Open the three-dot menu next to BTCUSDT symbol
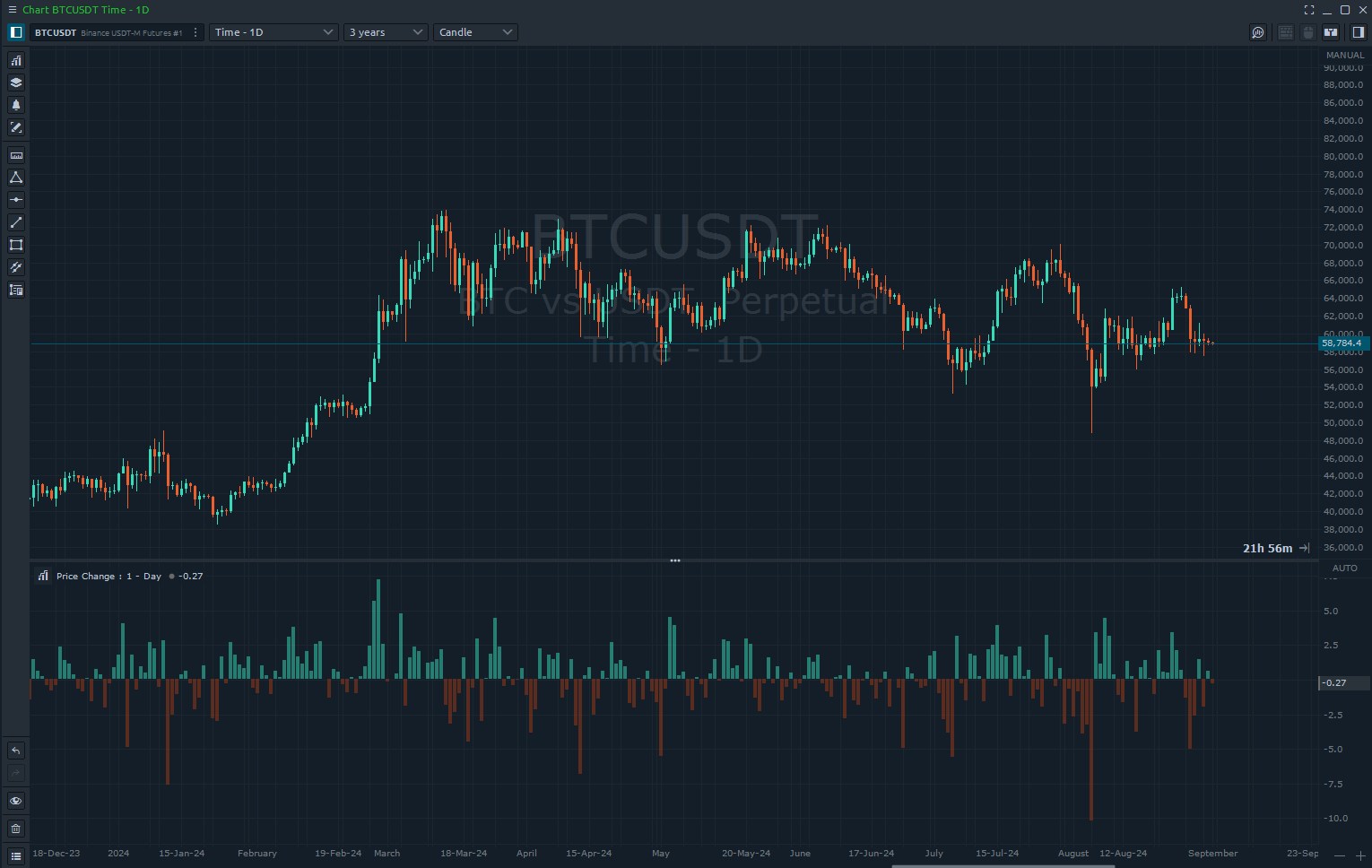Viewport: 1372px width, 868px height. [x=195, y=32]
